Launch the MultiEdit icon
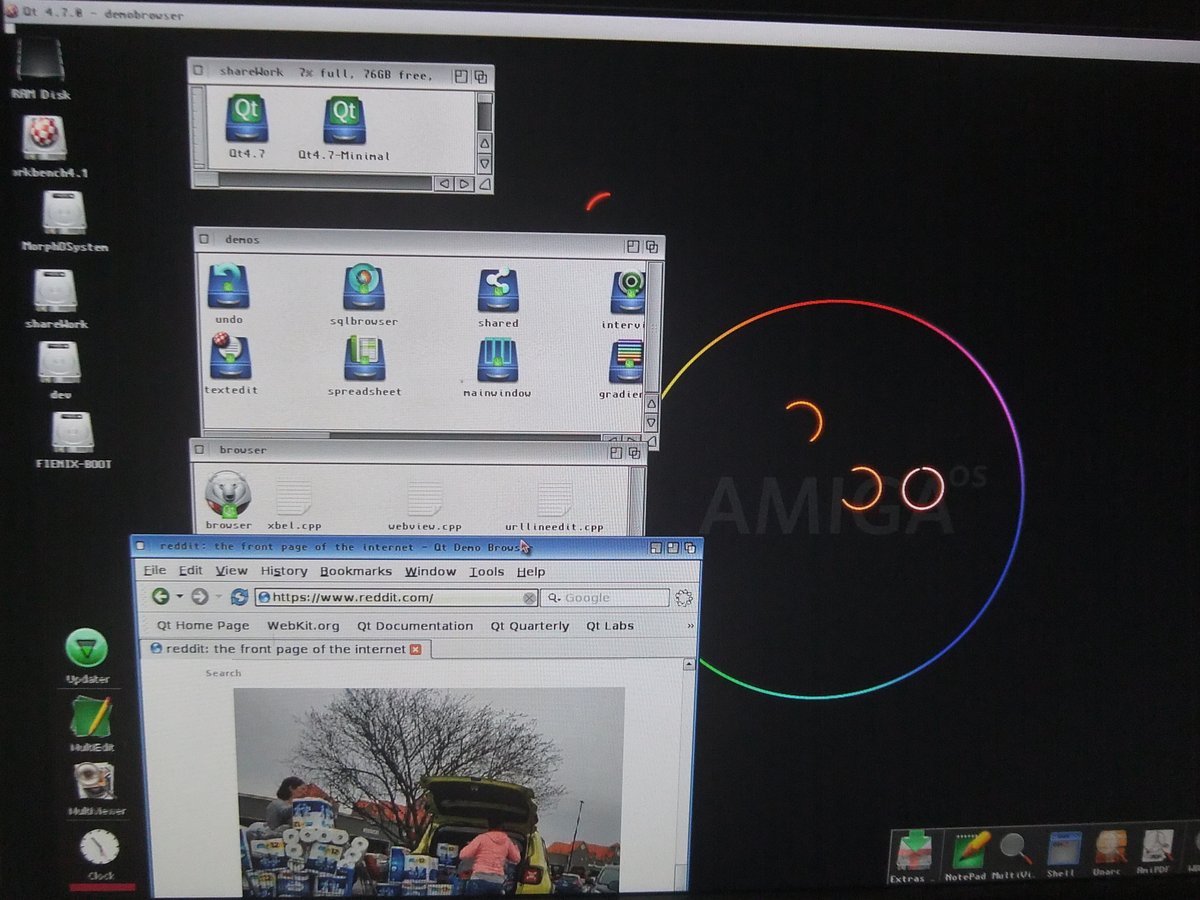Viewport: 1200px width, 900px height. (x=91, y=717)
